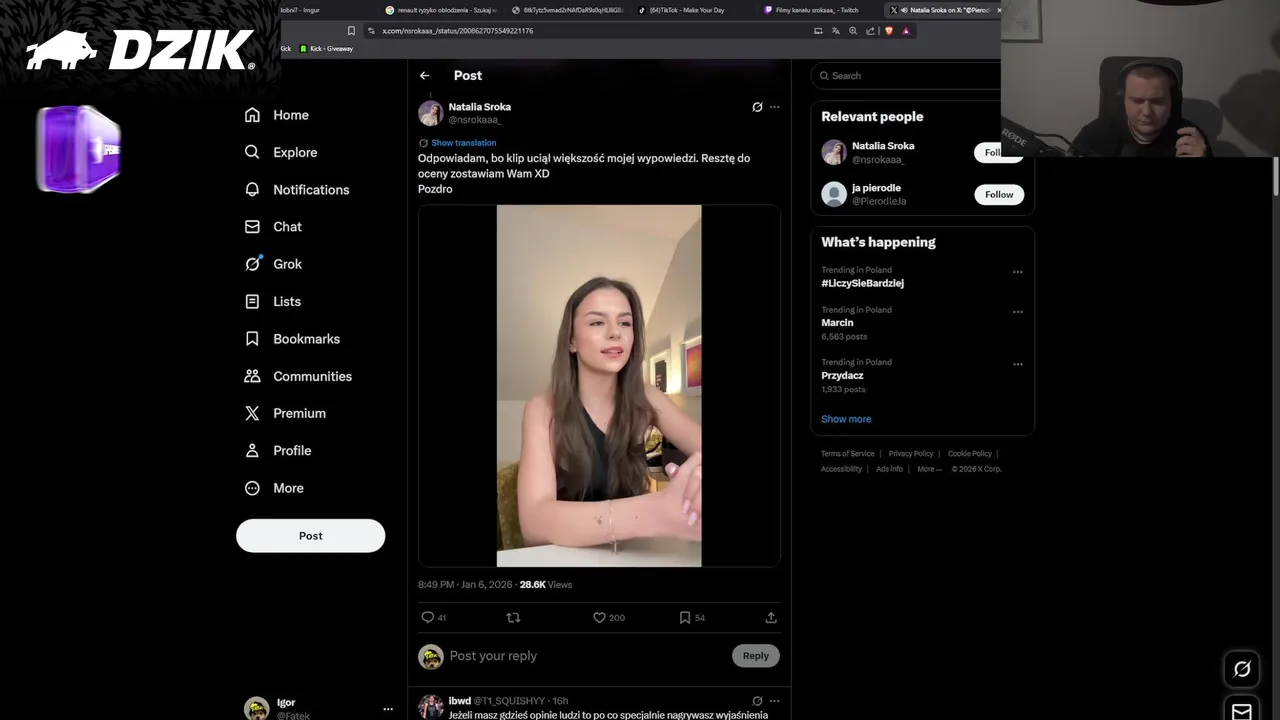Click the Brave Shields icon
The width and height of the screenshot is (1280, 720).
889,31
